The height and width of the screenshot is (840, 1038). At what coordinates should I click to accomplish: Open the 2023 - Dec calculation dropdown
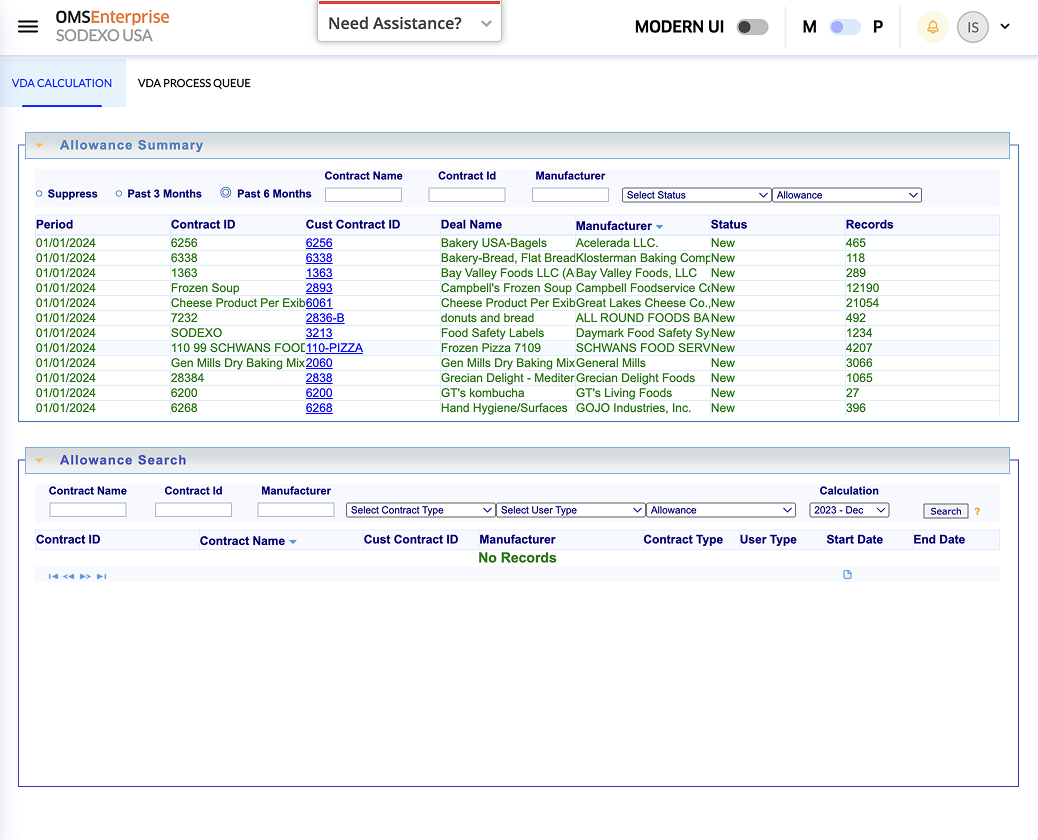pos(849,510)
